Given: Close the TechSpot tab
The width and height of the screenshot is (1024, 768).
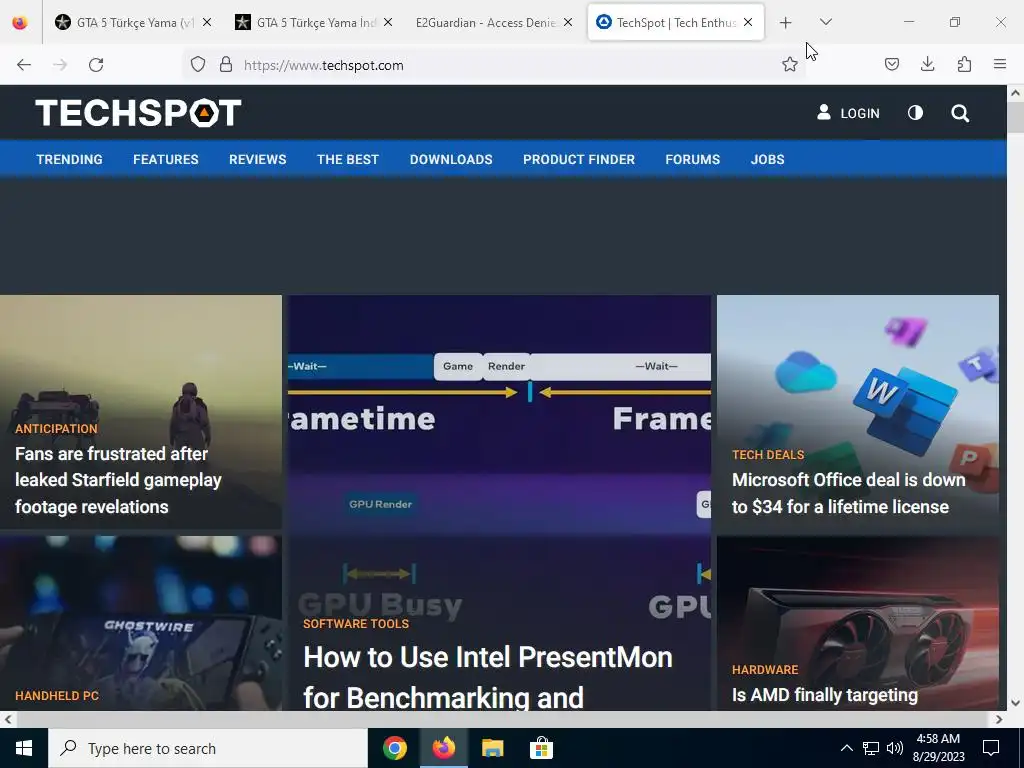Looking at the screenshot, I should coord(748,22).
